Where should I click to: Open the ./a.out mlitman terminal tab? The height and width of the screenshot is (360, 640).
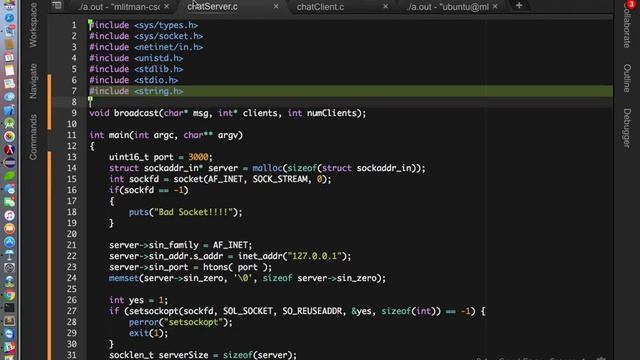(x=119, y=7)
